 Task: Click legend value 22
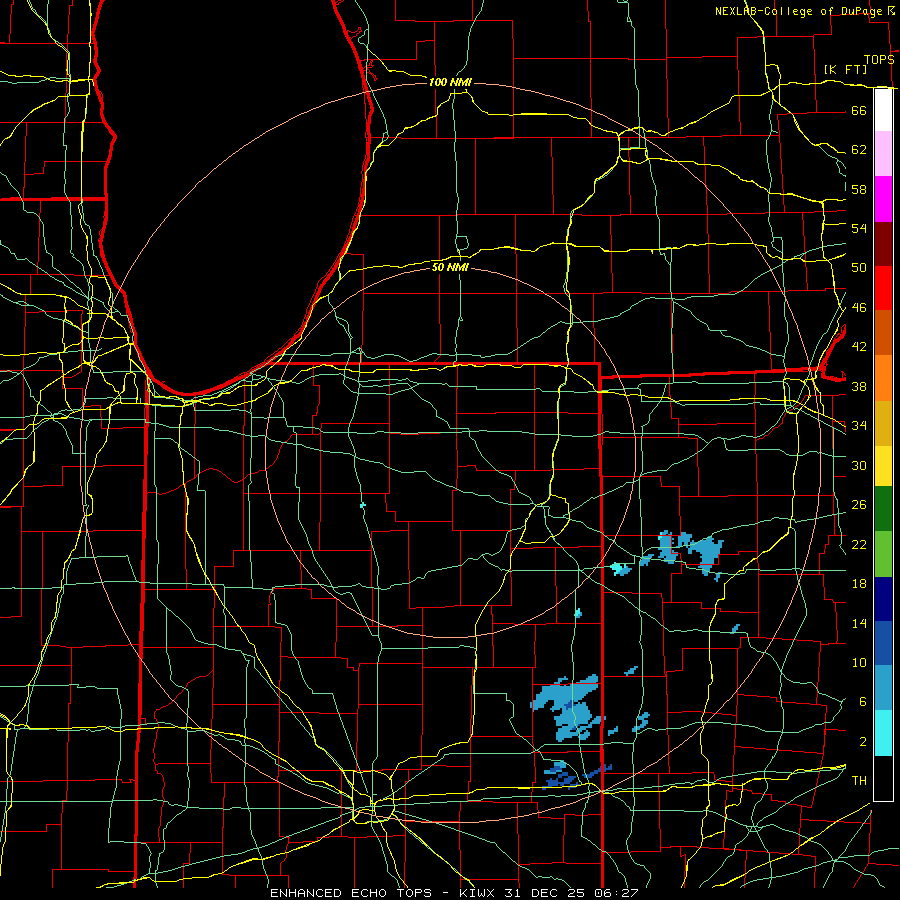[x=859, y=544]
